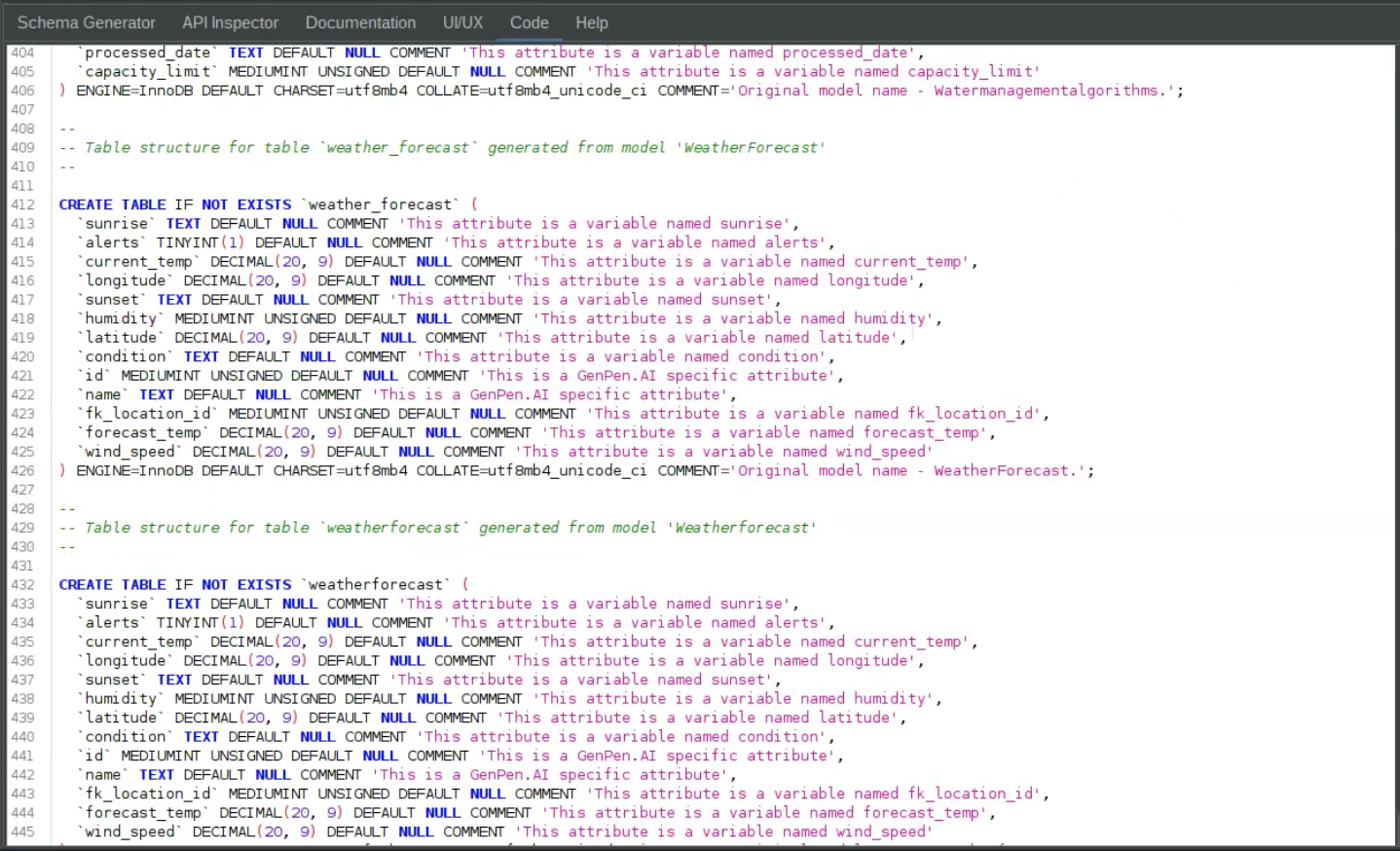Click `sunrise` column on line 413
The image size is (1400, 851).
pos(117,223)
